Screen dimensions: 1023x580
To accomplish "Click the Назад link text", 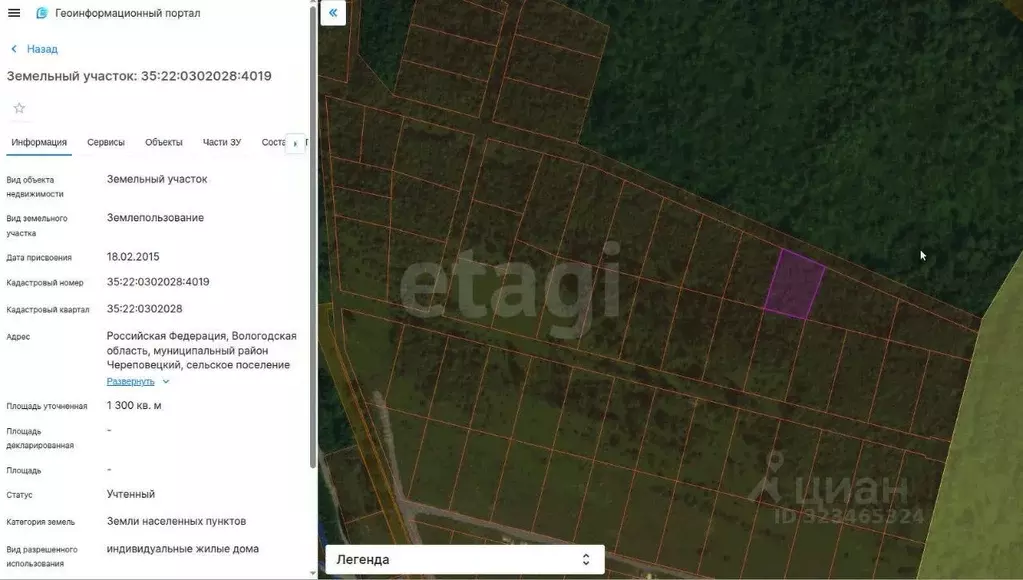I will click(x=42, y=49).
